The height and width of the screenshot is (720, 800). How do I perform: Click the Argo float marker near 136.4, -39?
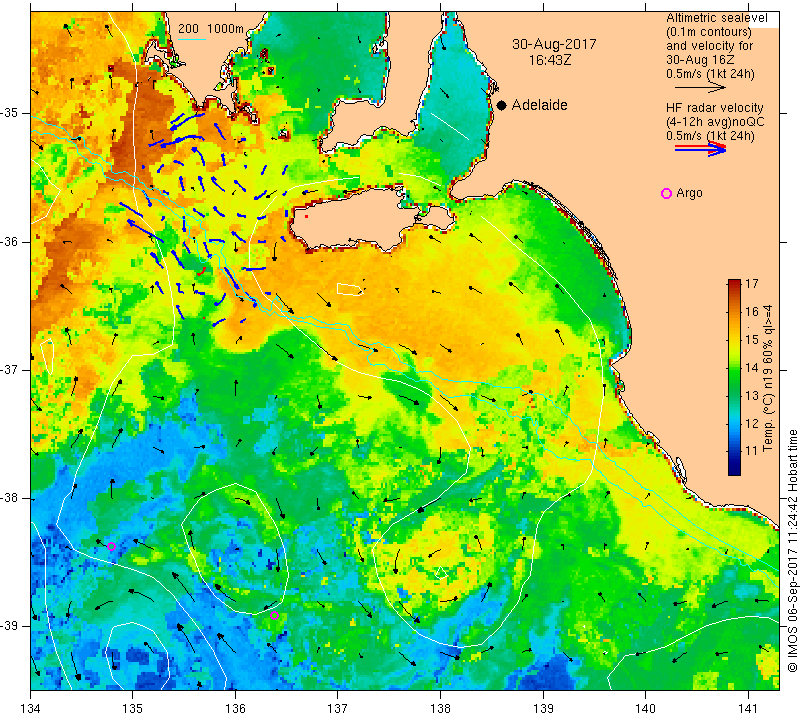tap(274, 615)
